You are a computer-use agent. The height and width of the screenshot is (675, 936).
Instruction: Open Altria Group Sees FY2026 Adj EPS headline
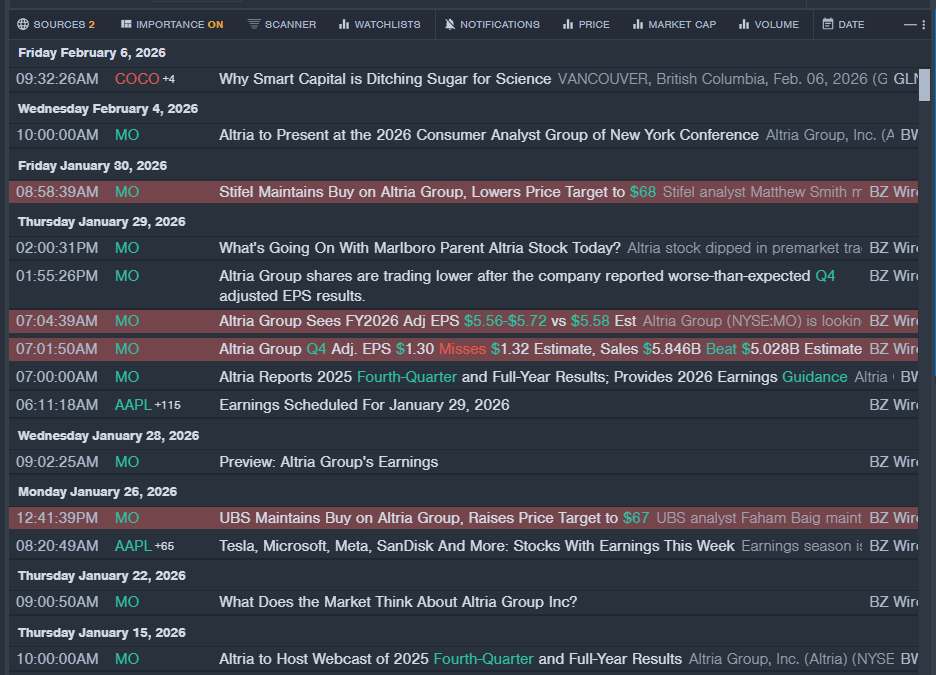pyautogui.click(x=427, y=321)
